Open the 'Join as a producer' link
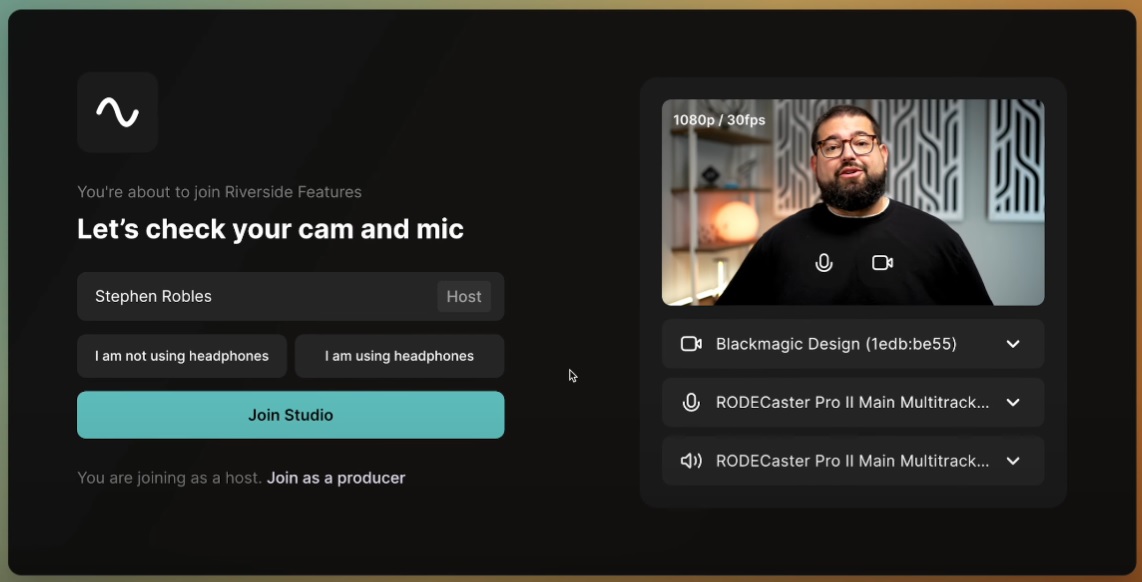This screenshot has height=582, width=1142. click(x=336, y=478)
